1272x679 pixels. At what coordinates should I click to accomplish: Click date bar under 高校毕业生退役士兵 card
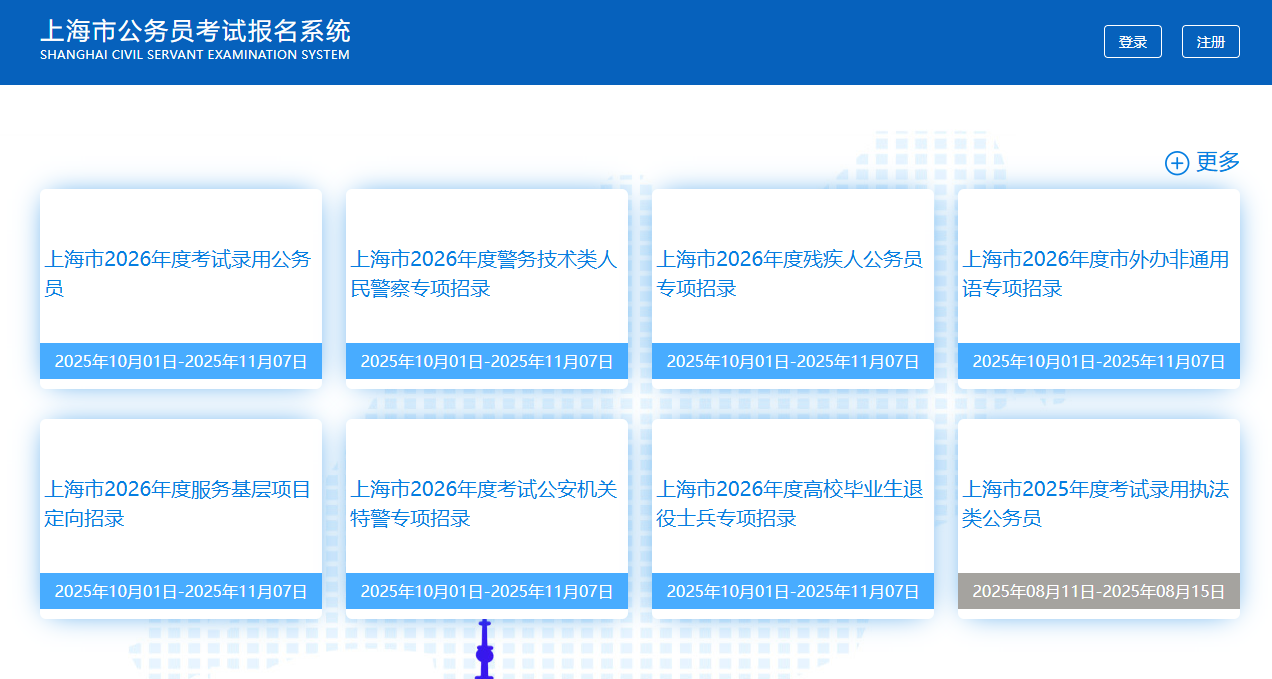click(793, 591)
